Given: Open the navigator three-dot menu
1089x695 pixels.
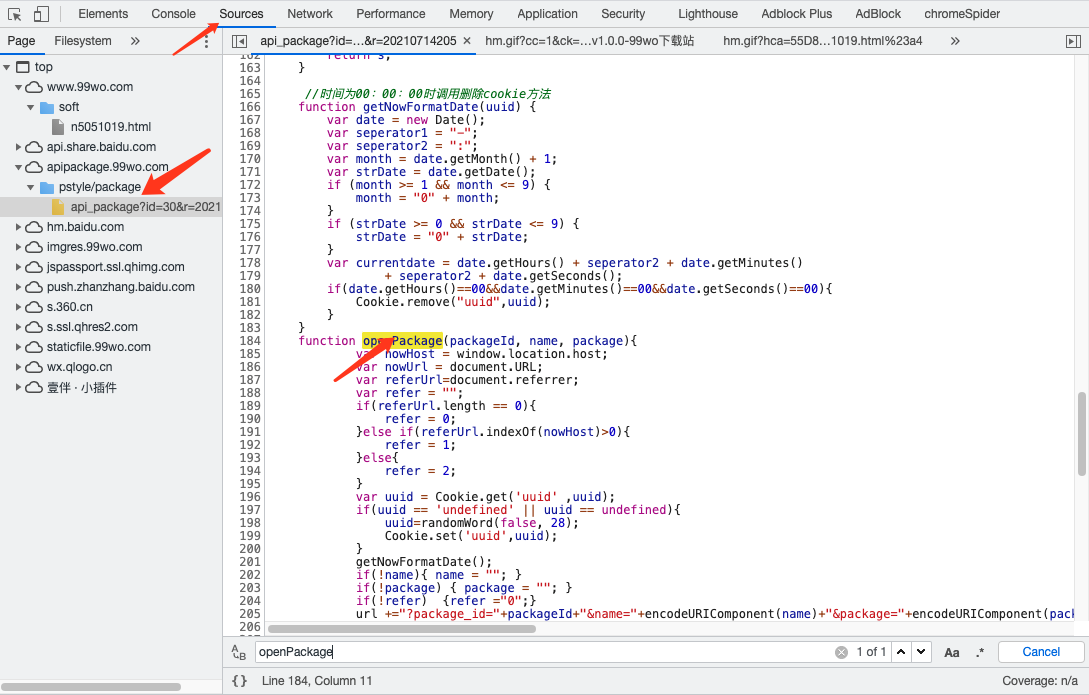Looking at the screenshot, I should click(207, 41).
